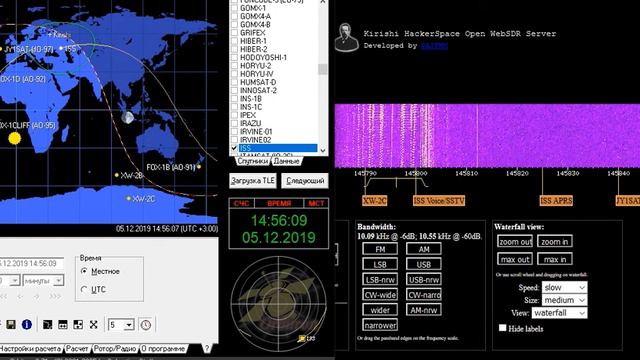Open the минуты time unit dropdown
This screenshot has height=360, width=640.
click(x=43, y=281)
